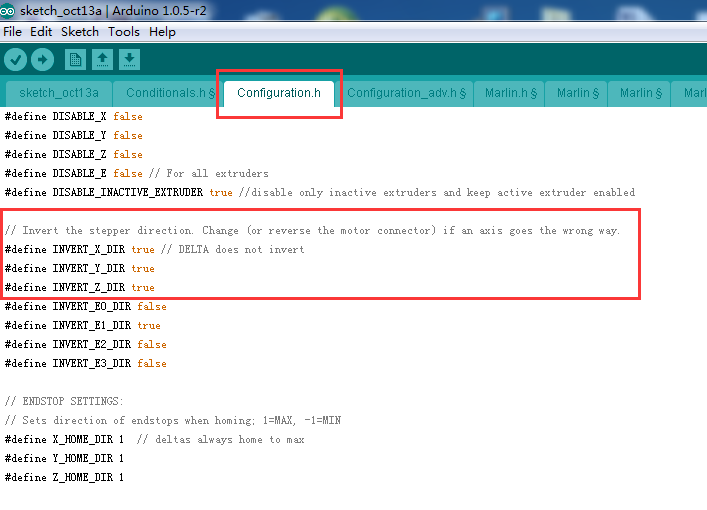Save the sketch with the down-arrow icon
The width and height of the screenshot is (707, 510).
tap(129, 60)
